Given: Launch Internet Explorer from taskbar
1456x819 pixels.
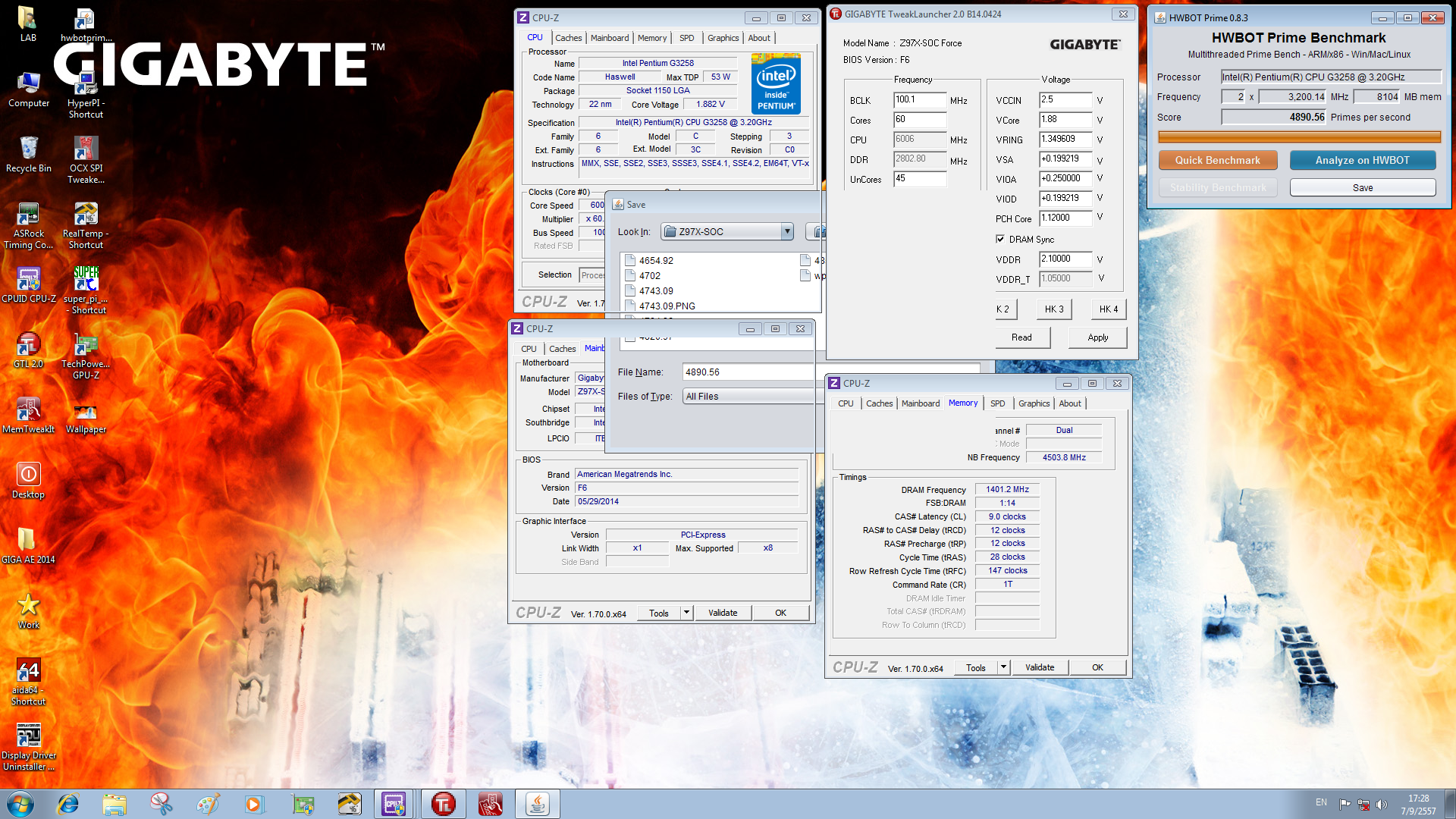Looking at the screenshot, I should [x=68, y=804].
